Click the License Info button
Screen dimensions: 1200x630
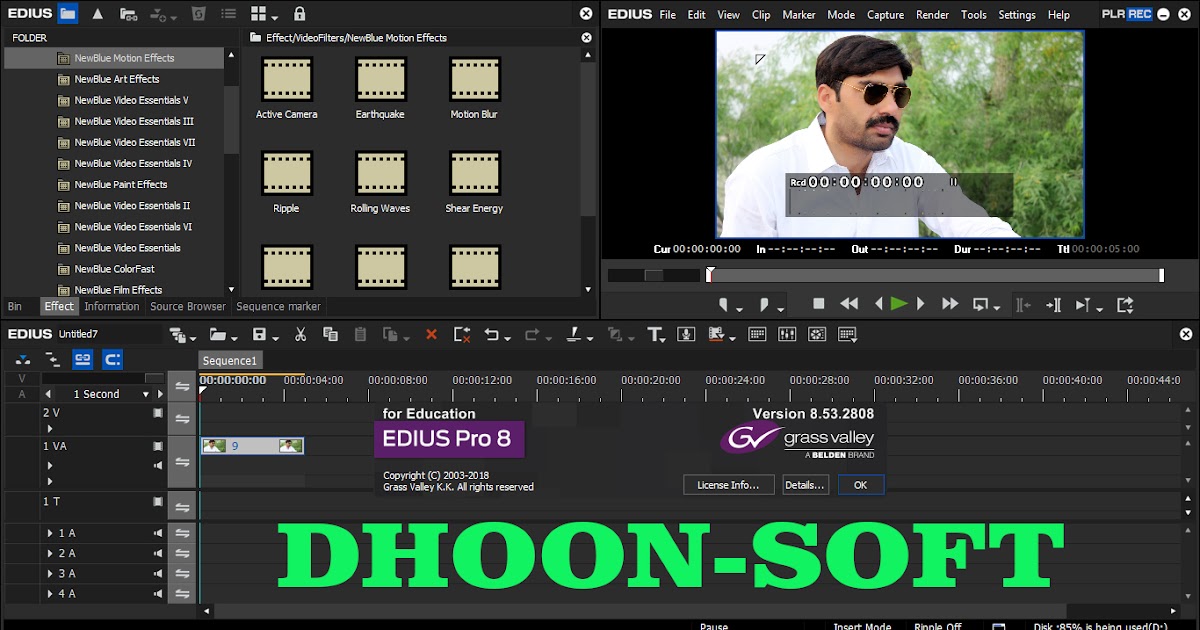[x=728, y=485]
